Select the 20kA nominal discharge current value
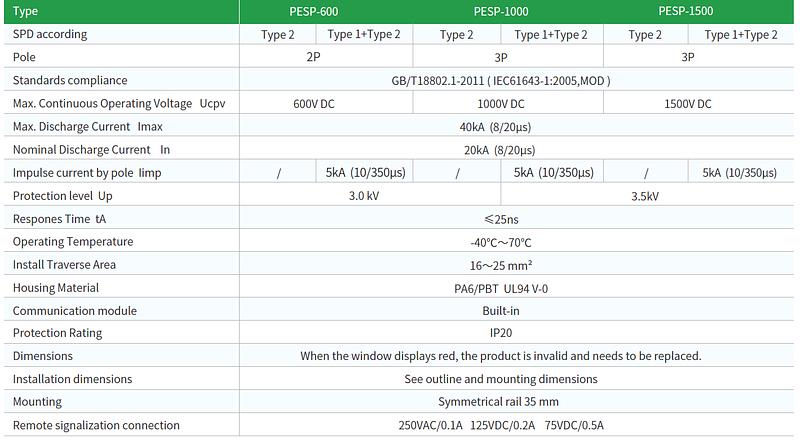 click(x=500, y=150)
